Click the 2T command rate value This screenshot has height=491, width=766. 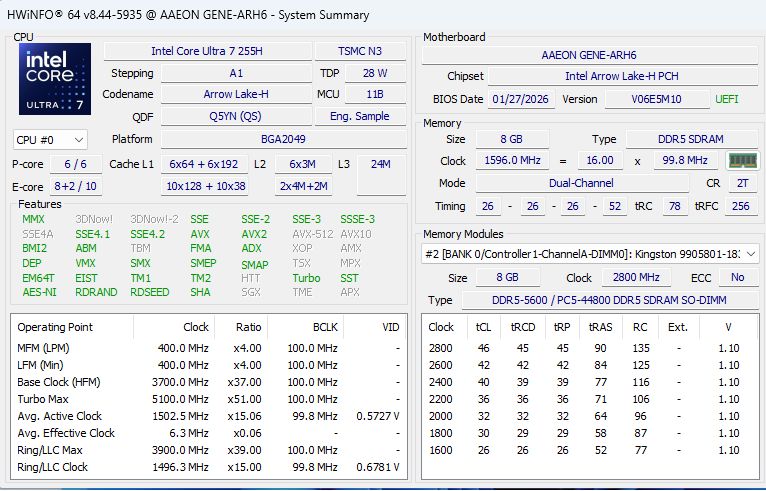743,183
